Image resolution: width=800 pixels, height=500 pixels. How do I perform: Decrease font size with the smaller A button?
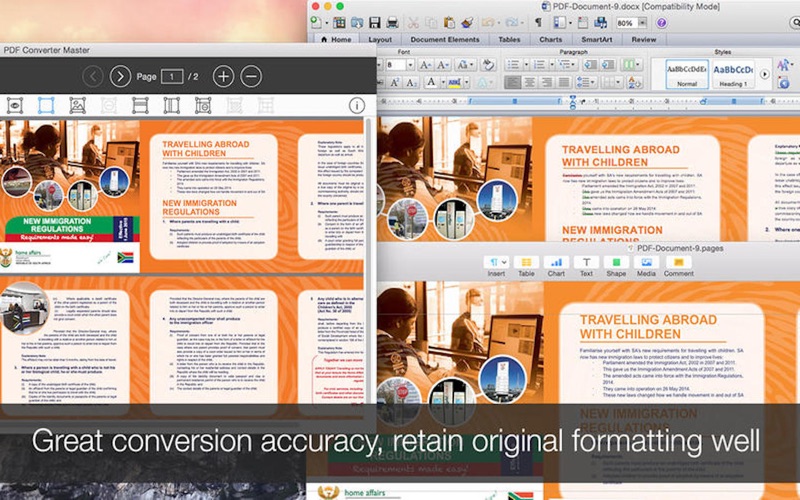click(x=443, y=65)
